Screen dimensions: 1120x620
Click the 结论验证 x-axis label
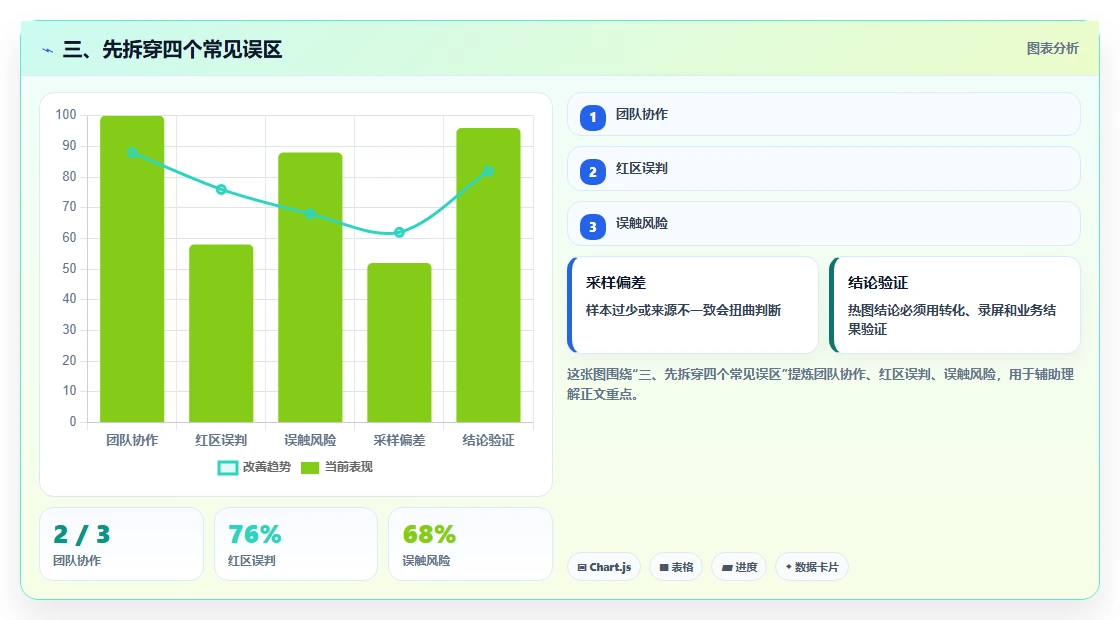pyautogui.click(x=489, y=440)
